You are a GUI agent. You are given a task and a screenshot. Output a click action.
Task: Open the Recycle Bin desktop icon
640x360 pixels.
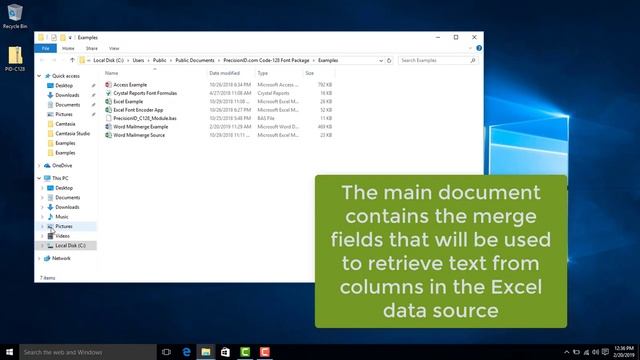pyautogui.click(x=15, y=16)
